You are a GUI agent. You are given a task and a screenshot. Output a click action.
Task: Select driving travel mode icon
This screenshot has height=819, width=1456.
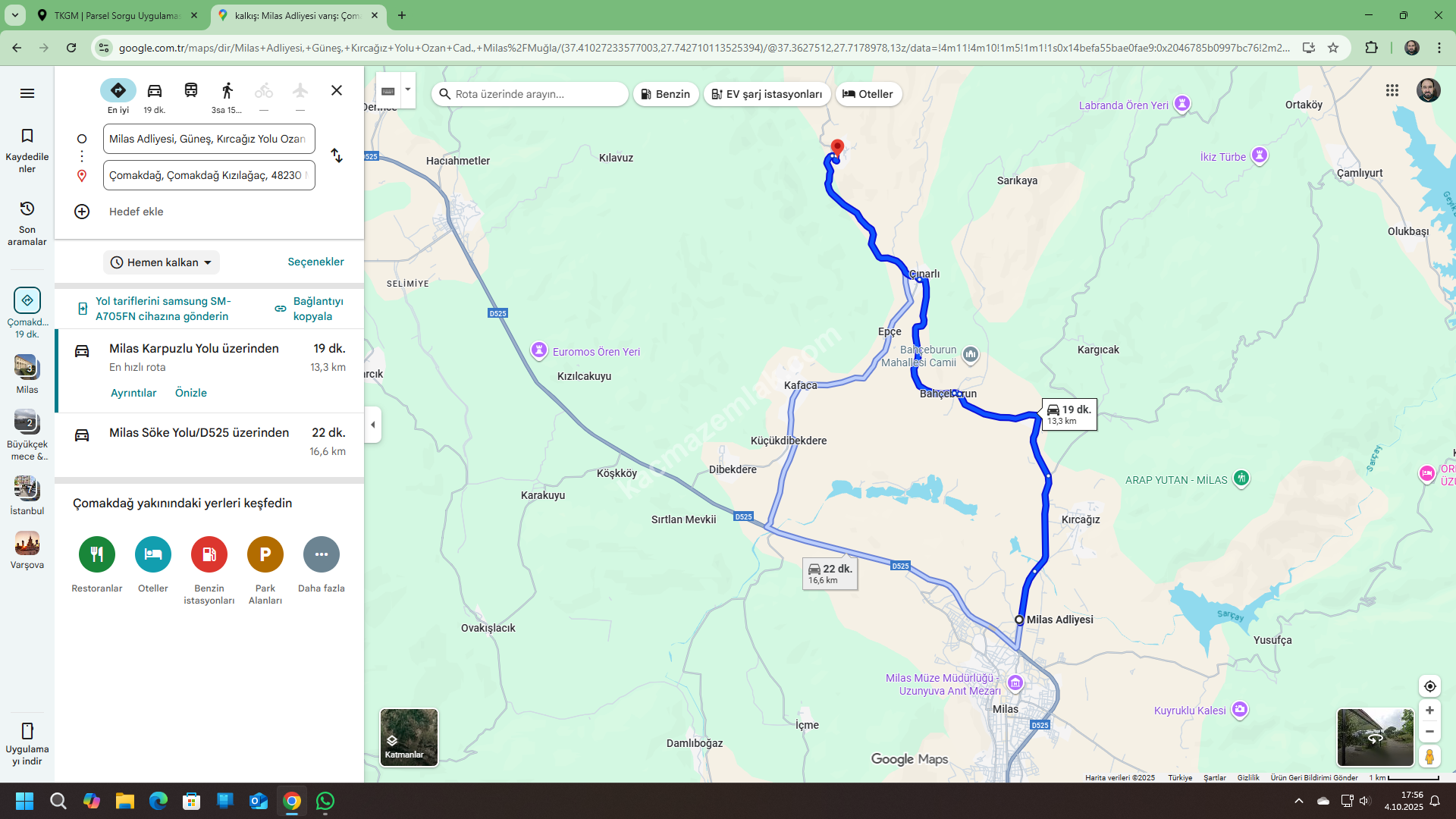click(155, 91)
